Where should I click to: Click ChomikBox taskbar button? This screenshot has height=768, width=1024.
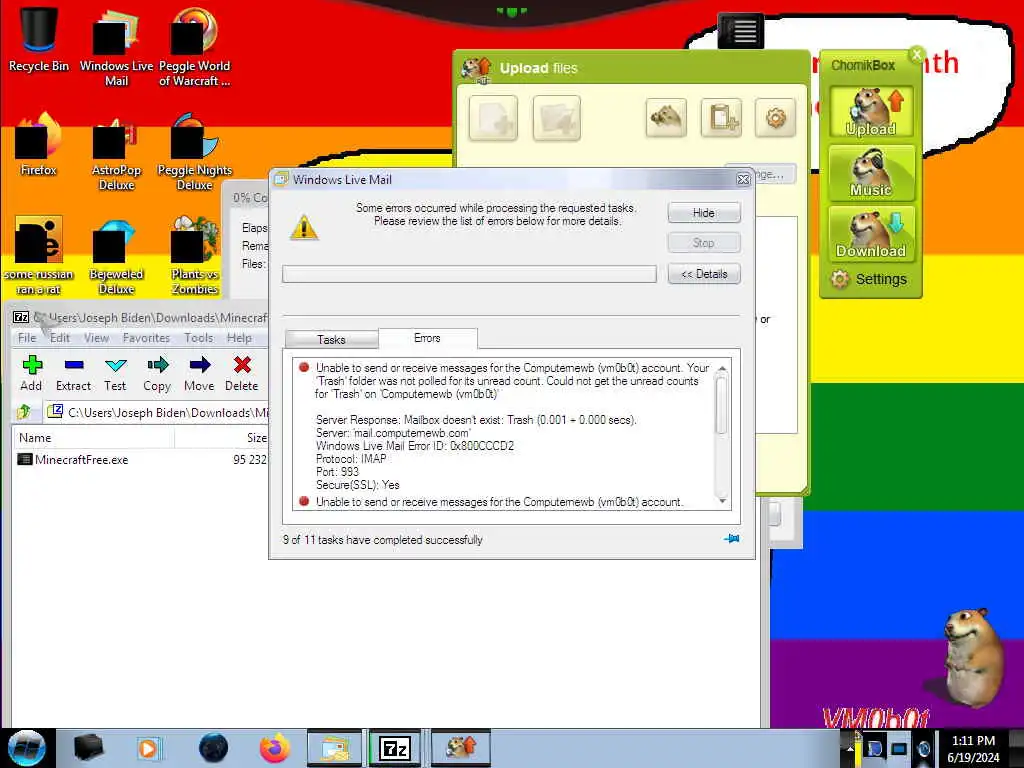coord(461,748)
